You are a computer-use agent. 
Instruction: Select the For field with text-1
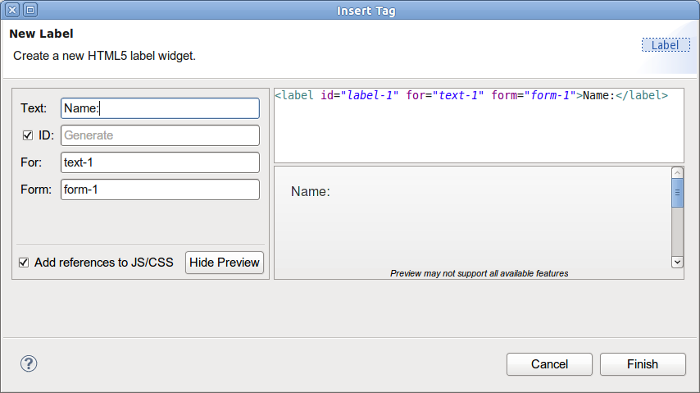[x=160, y=163]
